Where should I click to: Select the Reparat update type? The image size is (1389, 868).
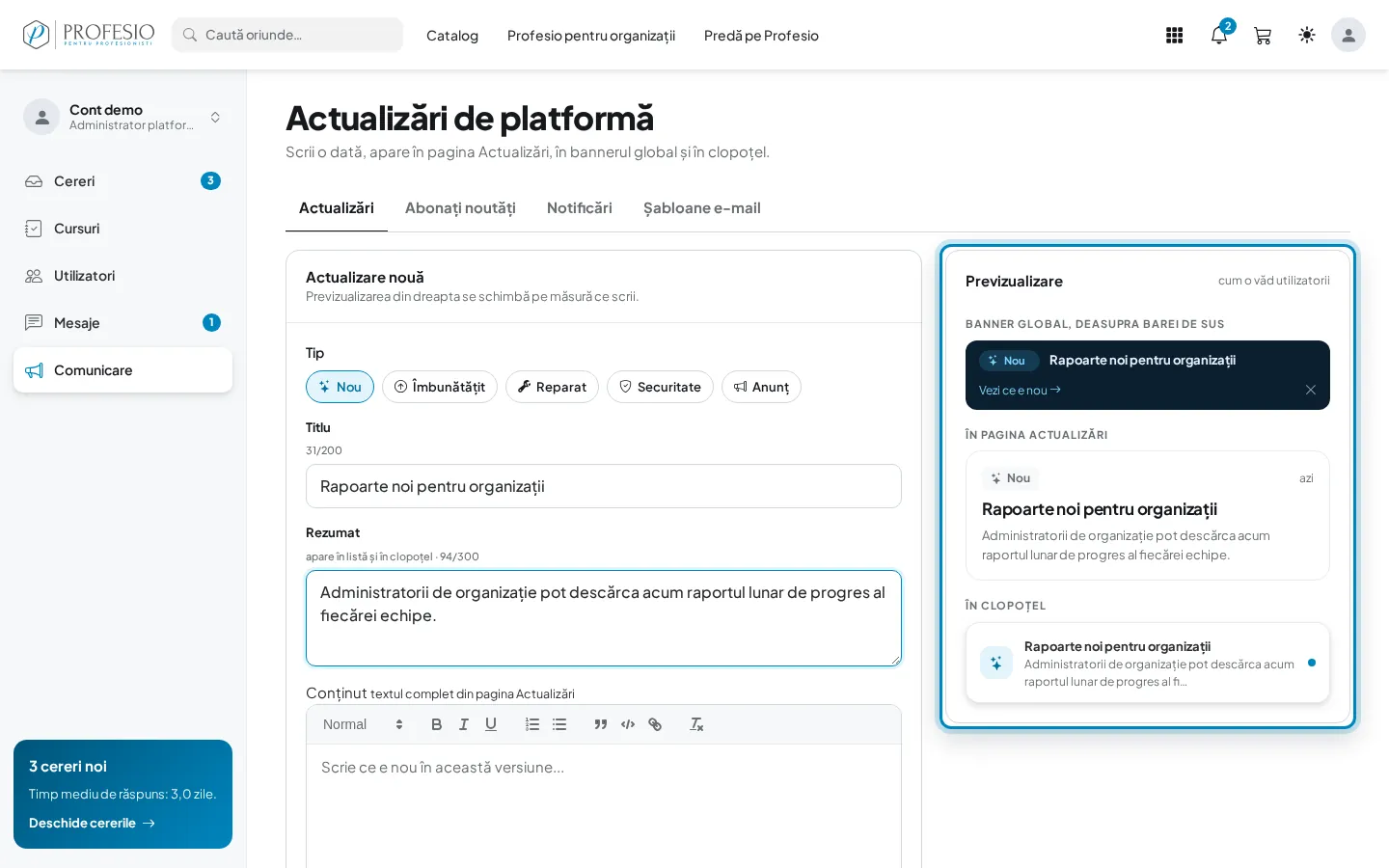(x=552, y=387)
